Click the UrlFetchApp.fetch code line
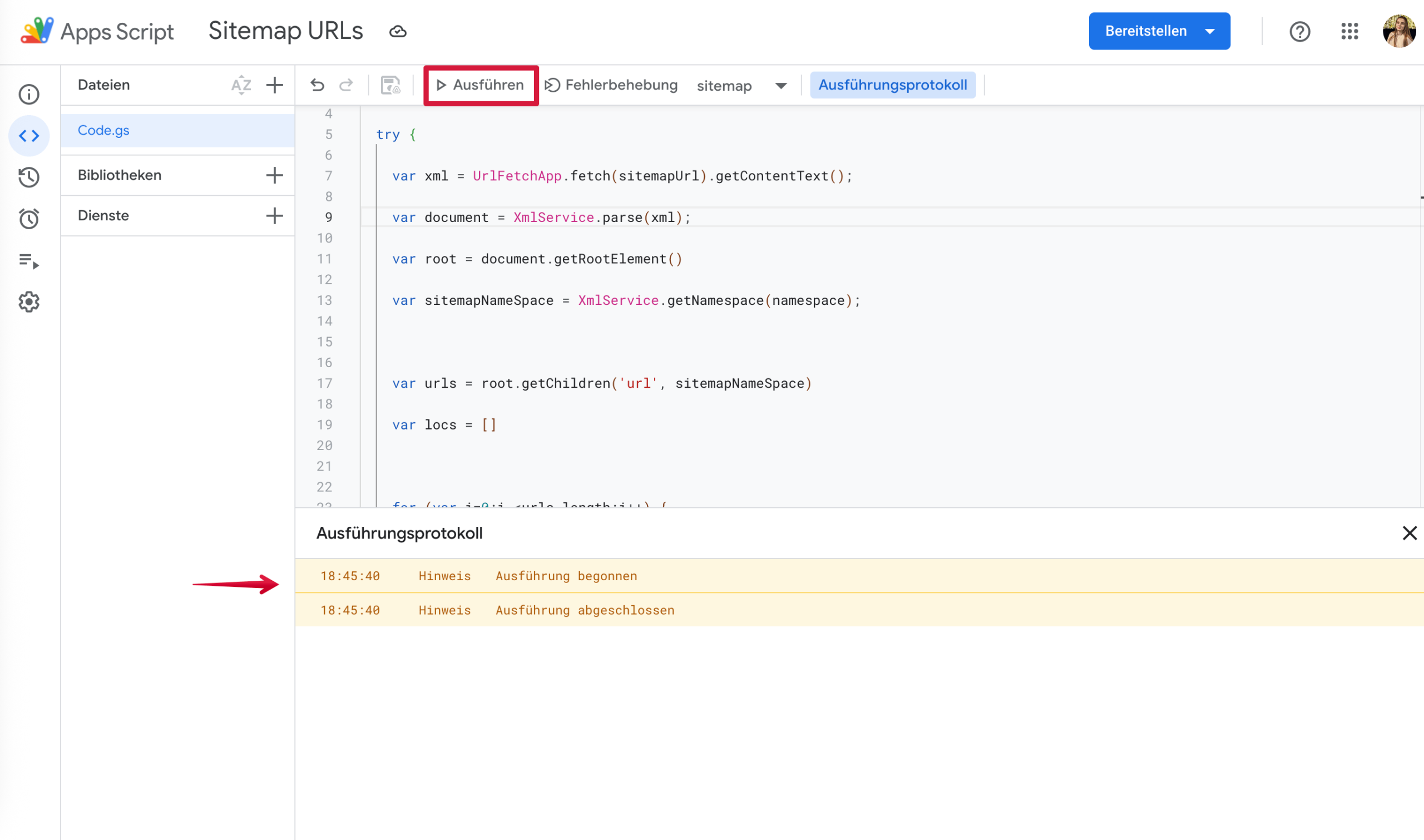This screenshot has height=840, width=1424. 622,176
